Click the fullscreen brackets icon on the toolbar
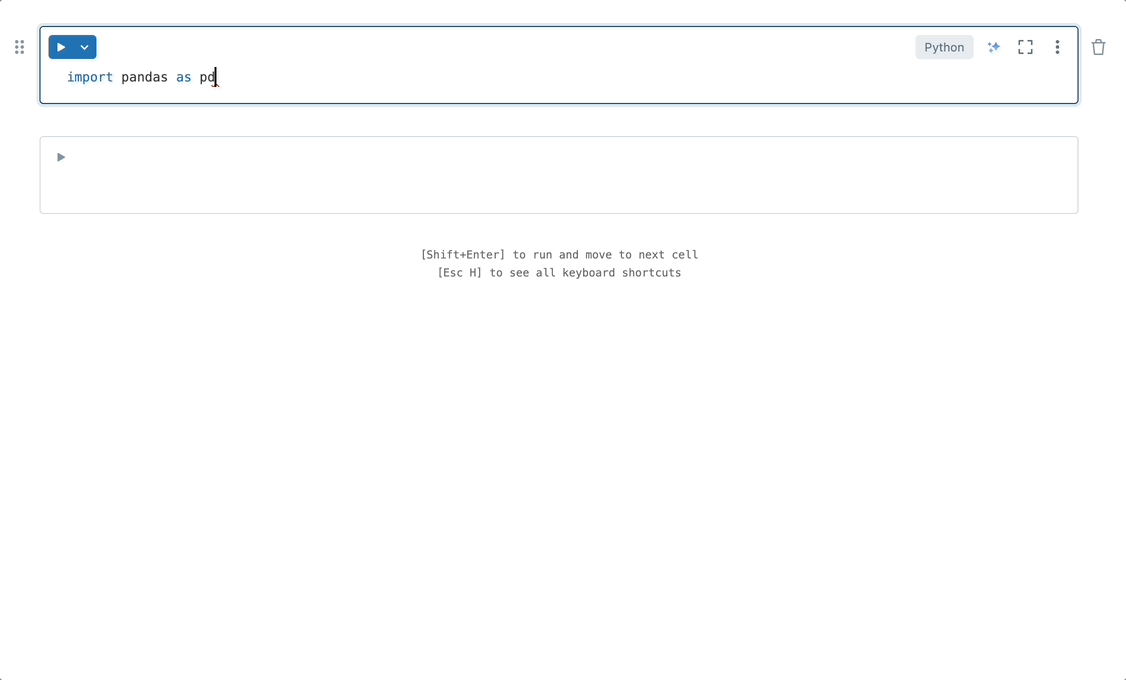The width and height of the screenshot is (1126, 680). (x=1025, y=46)
